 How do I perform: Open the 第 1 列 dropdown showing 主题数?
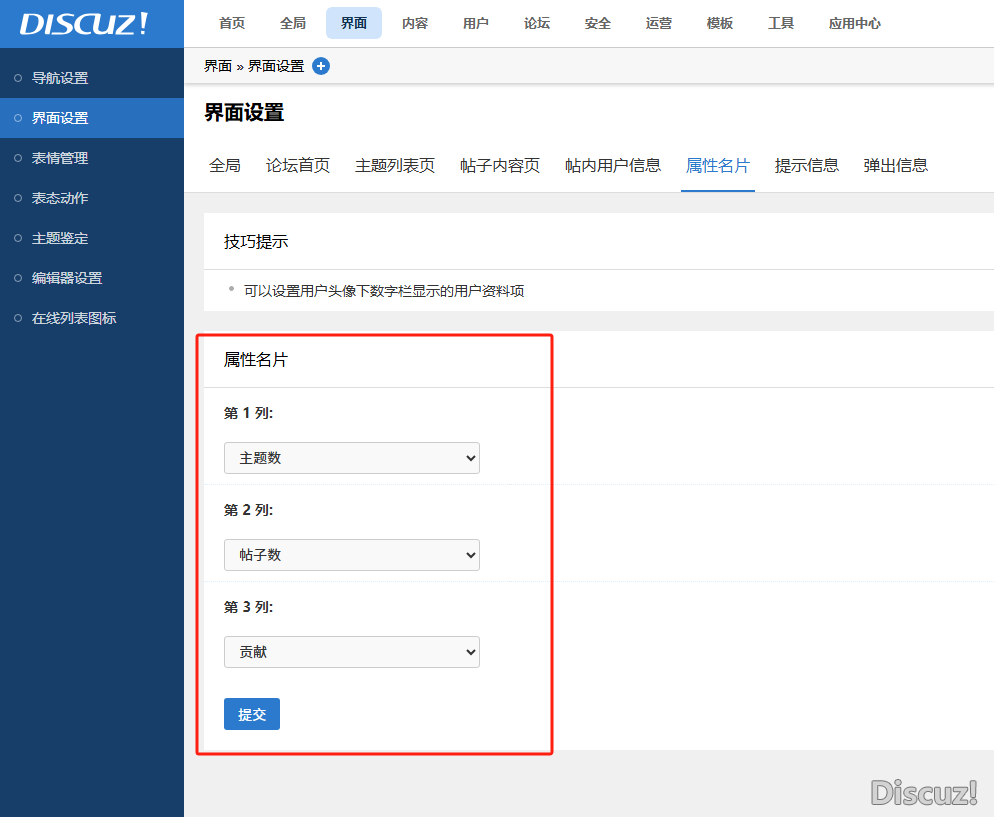coord(351,457)
